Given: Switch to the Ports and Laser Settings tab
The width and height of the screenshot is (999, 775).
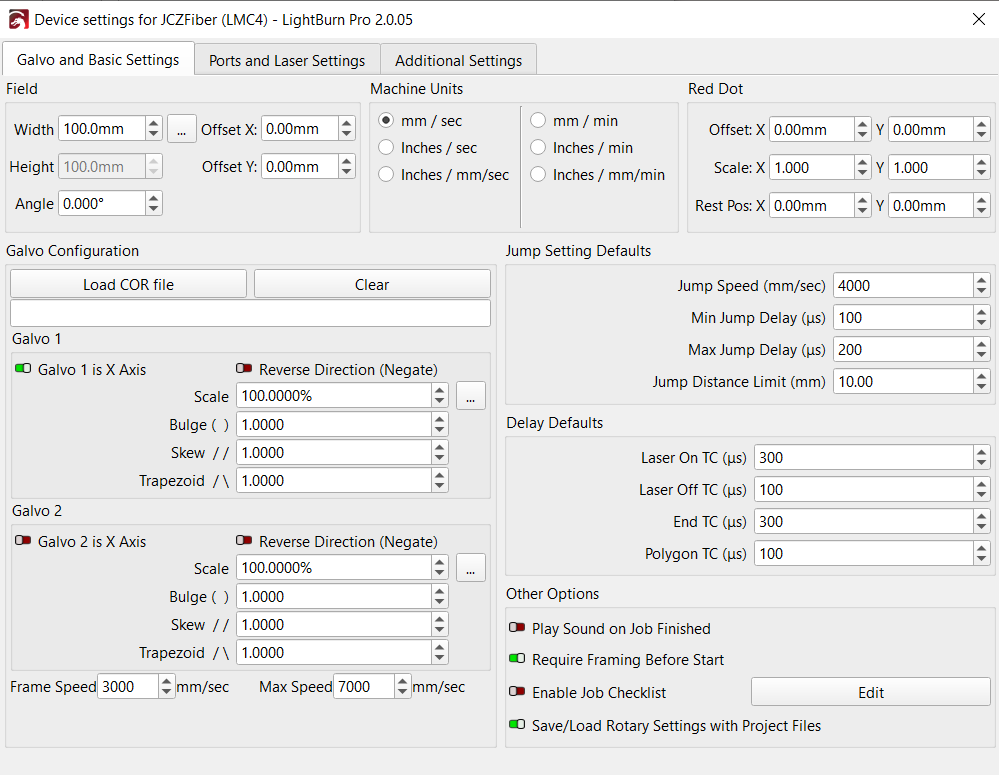Looking at the screenshot, I should click(x=286, y=60).
